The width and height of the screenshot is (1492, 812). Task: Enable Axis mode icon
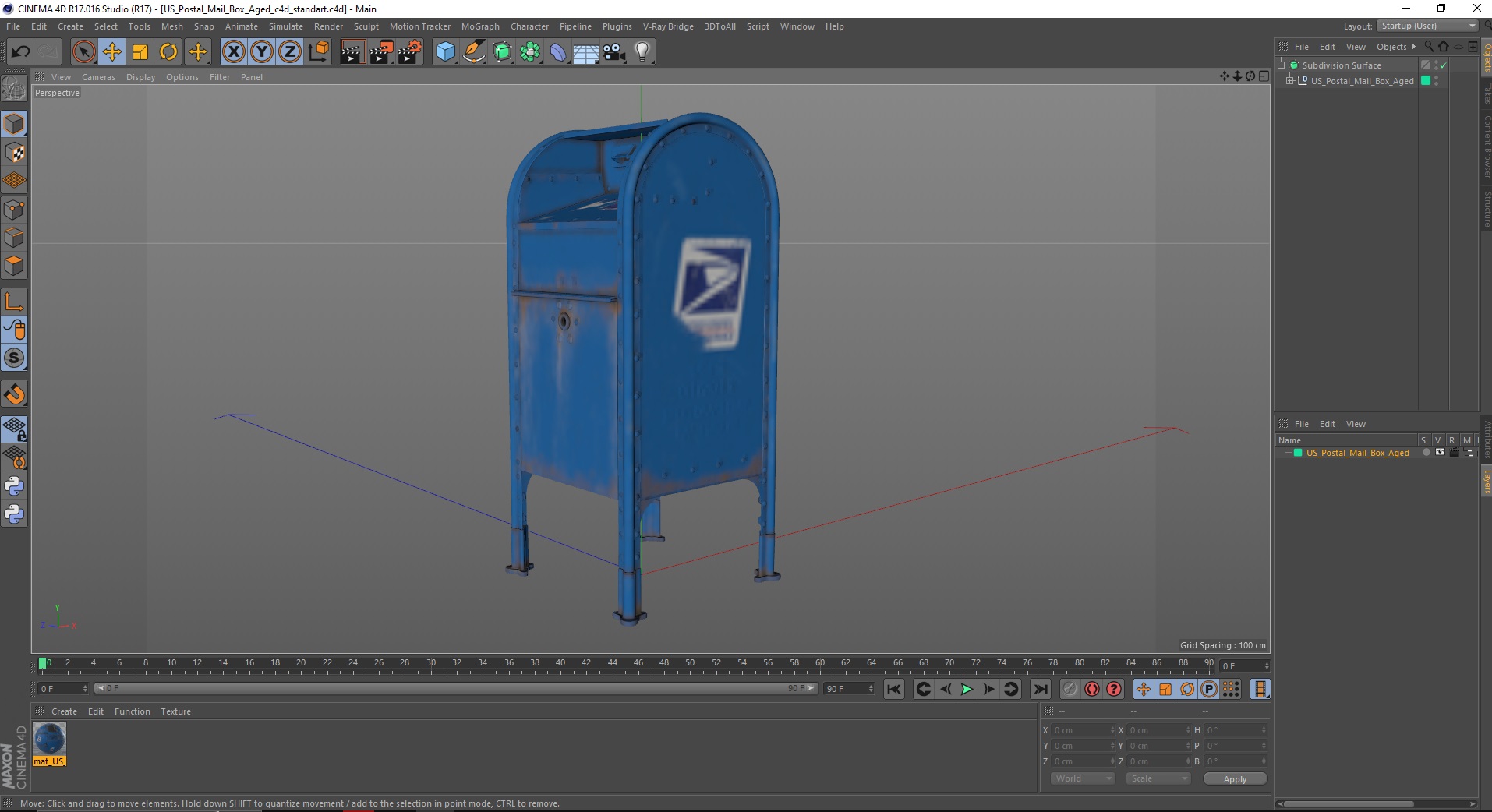(x=14, y=302)
